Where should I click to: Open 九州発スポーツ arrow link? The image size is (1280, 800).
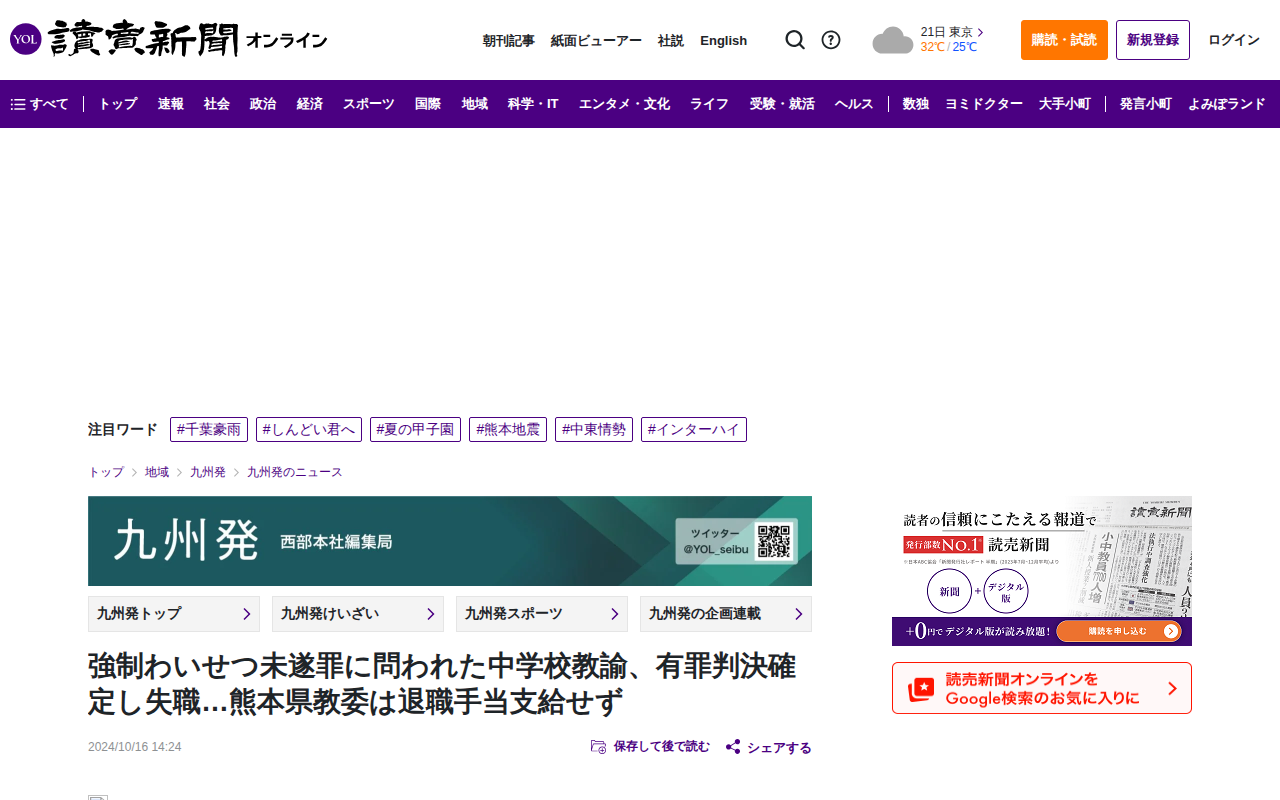coord(542,614)
